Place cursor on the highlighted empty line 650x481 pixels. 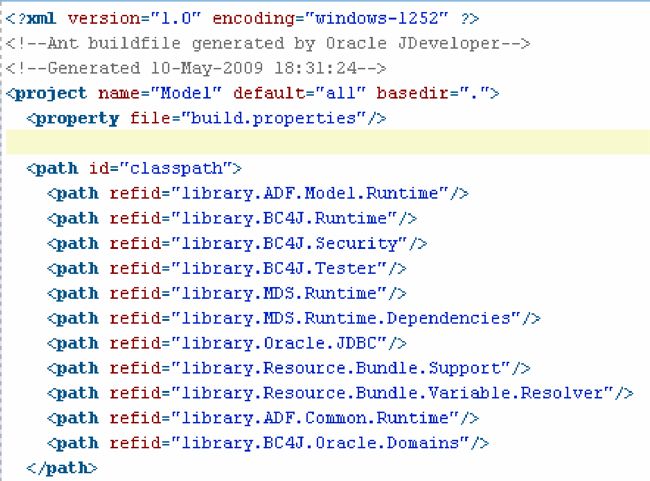327,142
